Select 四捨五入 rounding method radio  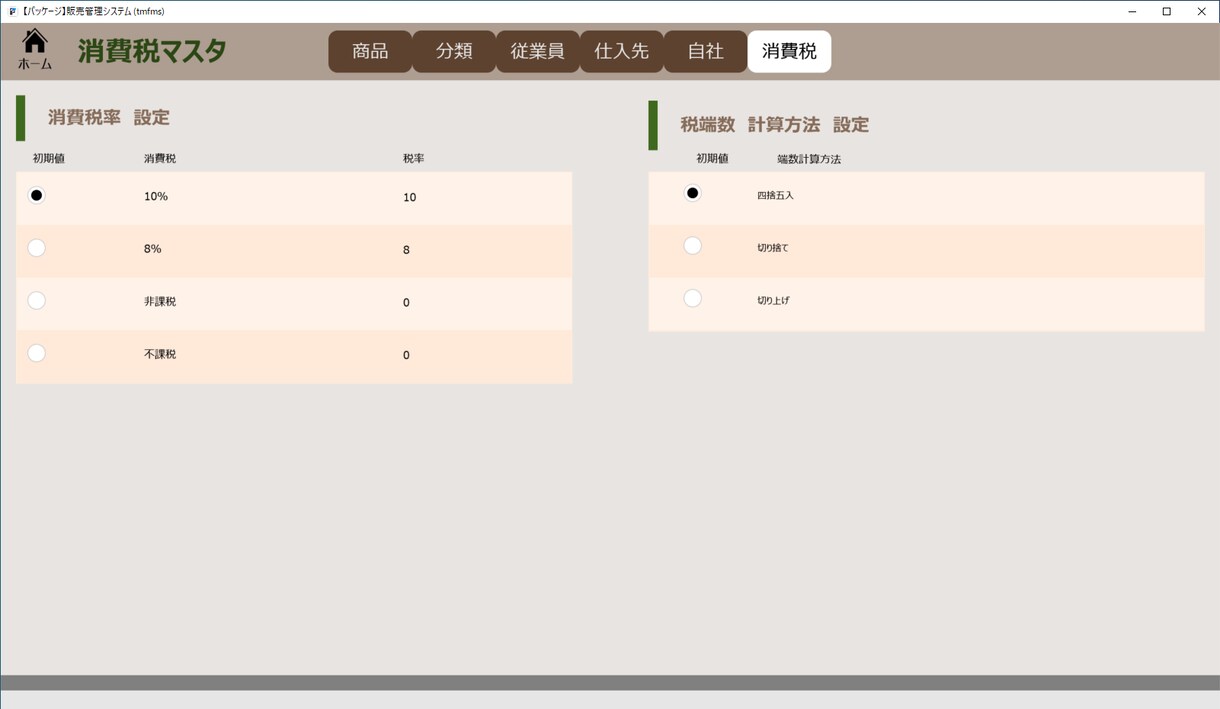tap(692, 193)
